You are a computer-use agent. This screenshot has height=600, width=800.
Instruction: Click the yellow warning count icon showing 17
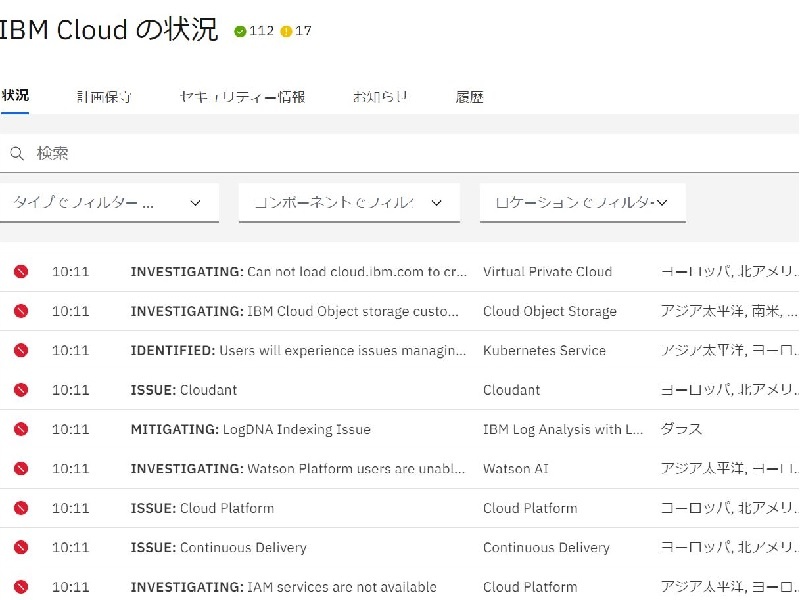click(286, 31)
